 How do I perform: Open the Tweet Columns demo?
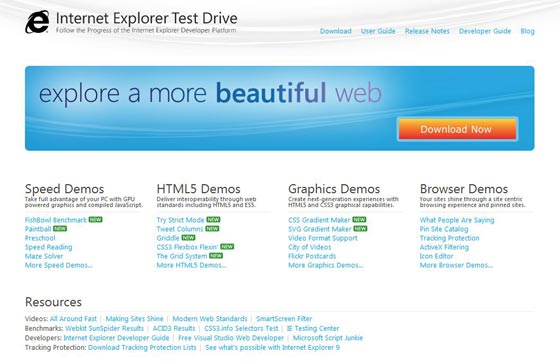tap(180, 229)
